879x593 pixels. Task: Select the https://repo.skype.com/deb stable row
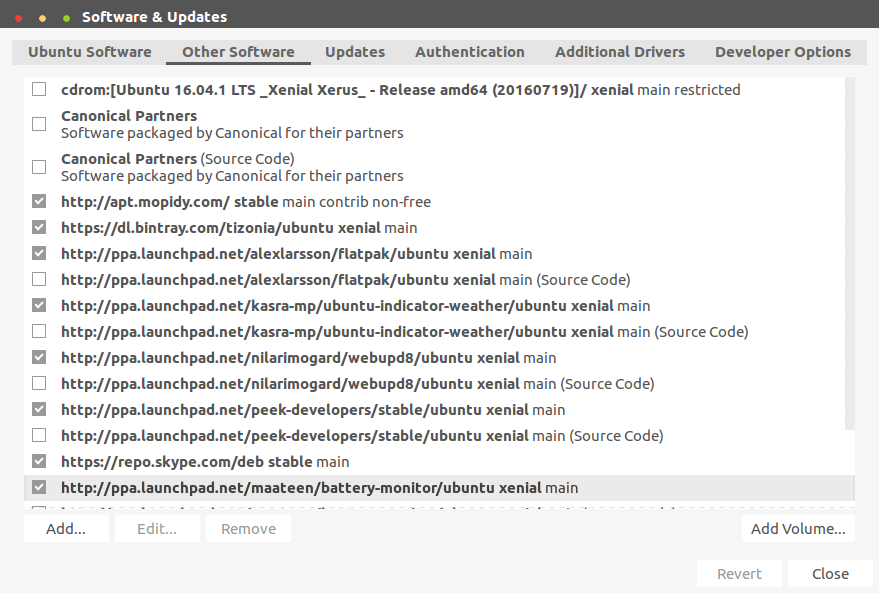click(x=205, y=462)
